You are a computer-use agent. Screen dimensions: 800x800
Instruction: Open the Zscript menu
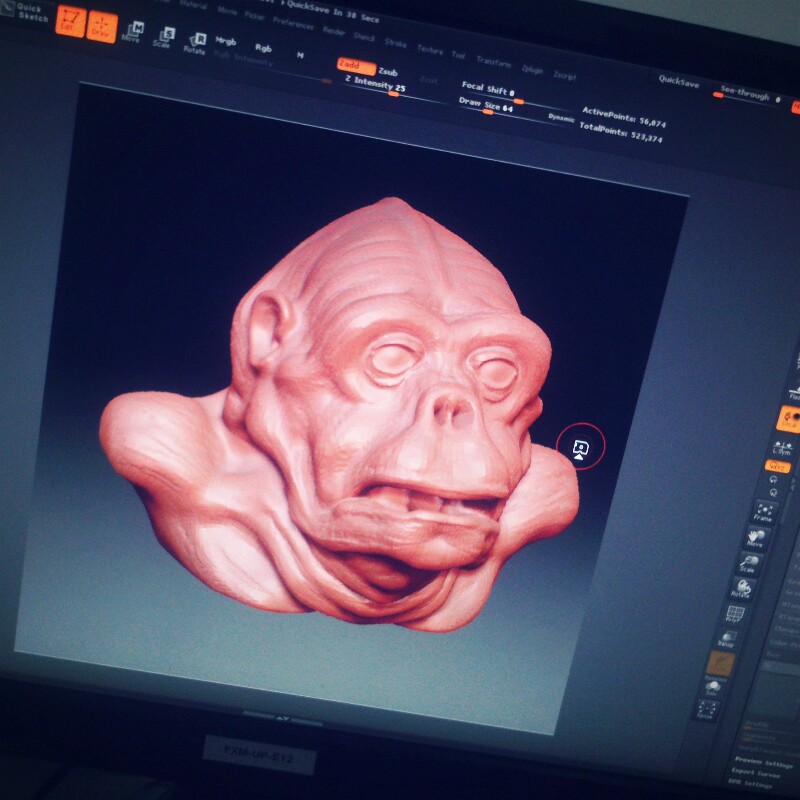pyautogui.click(x=564, y=75)
